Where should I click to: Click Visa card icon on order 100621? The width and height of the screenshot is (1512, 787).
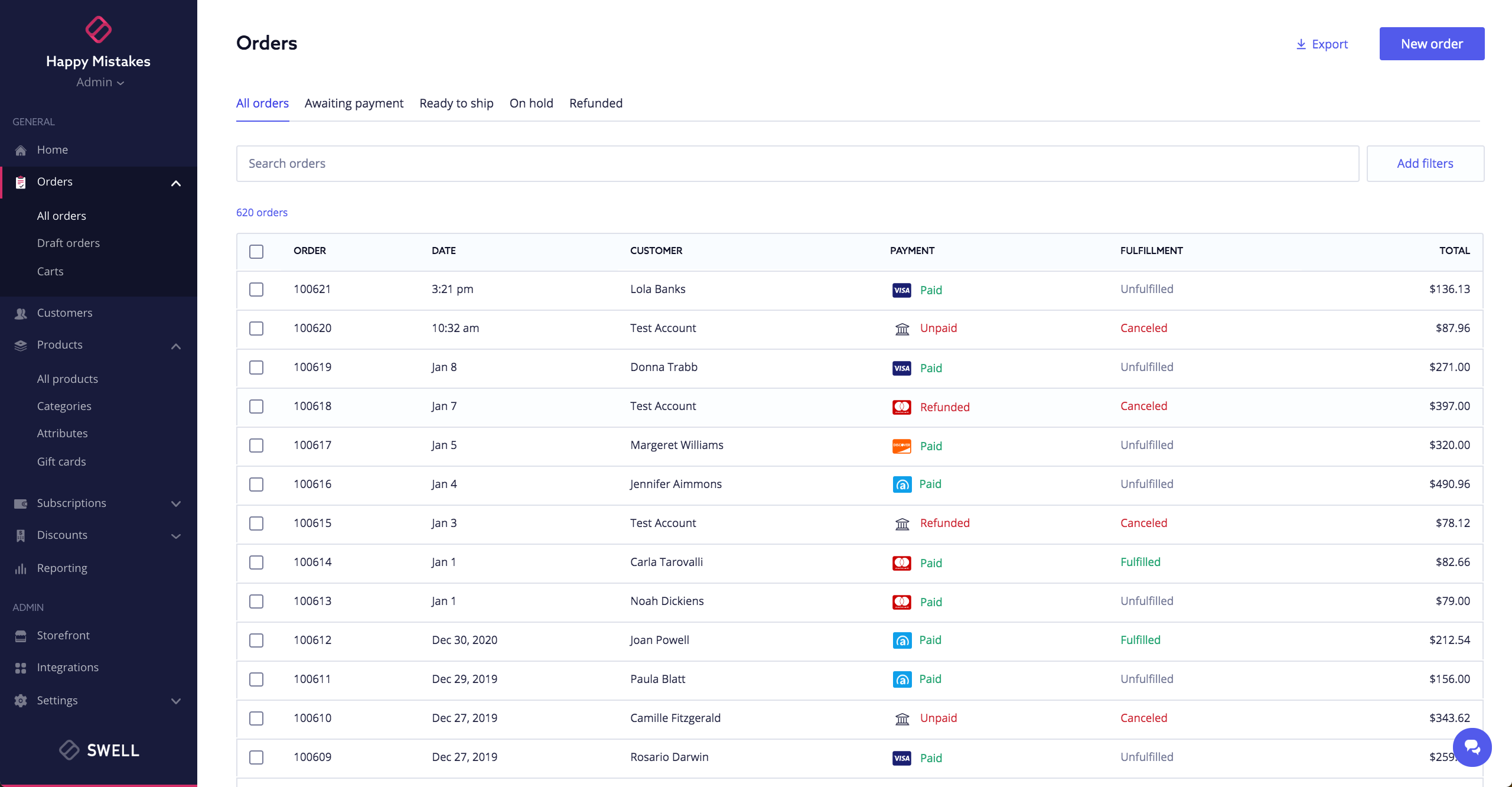click(x=901, y=290)
